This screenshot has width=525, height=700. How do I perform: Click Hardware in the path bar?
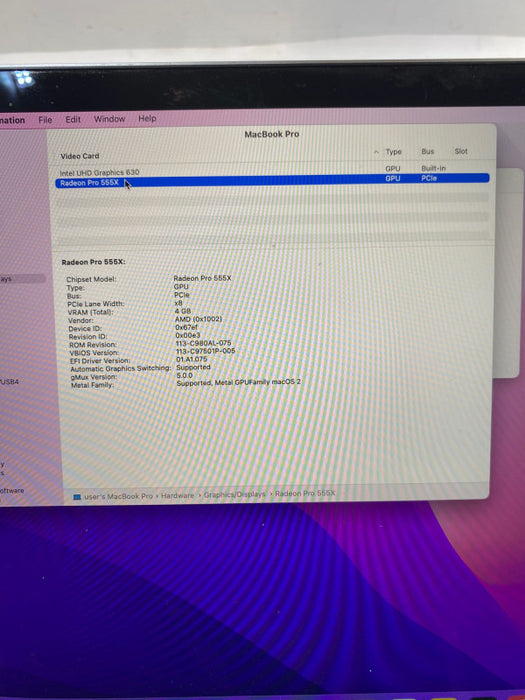[x=177, y=495]
